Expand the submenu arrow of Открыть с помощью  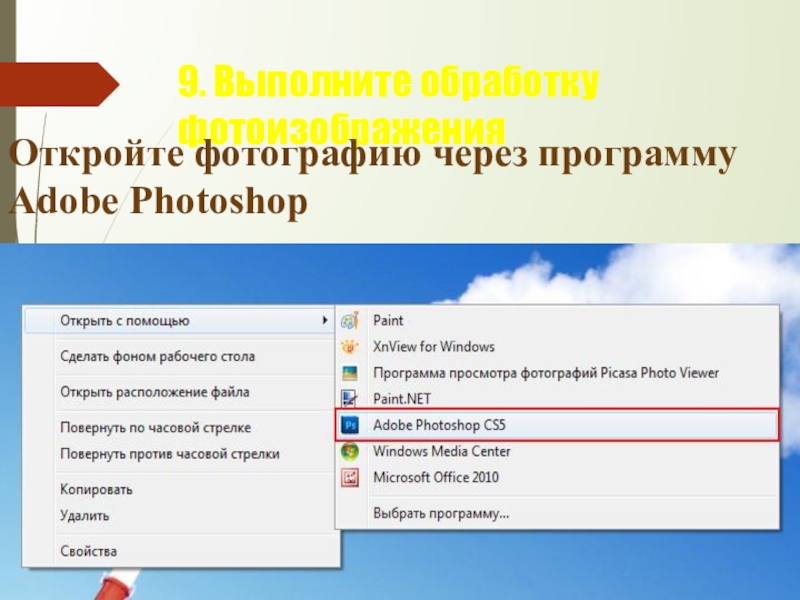(325, 320)
